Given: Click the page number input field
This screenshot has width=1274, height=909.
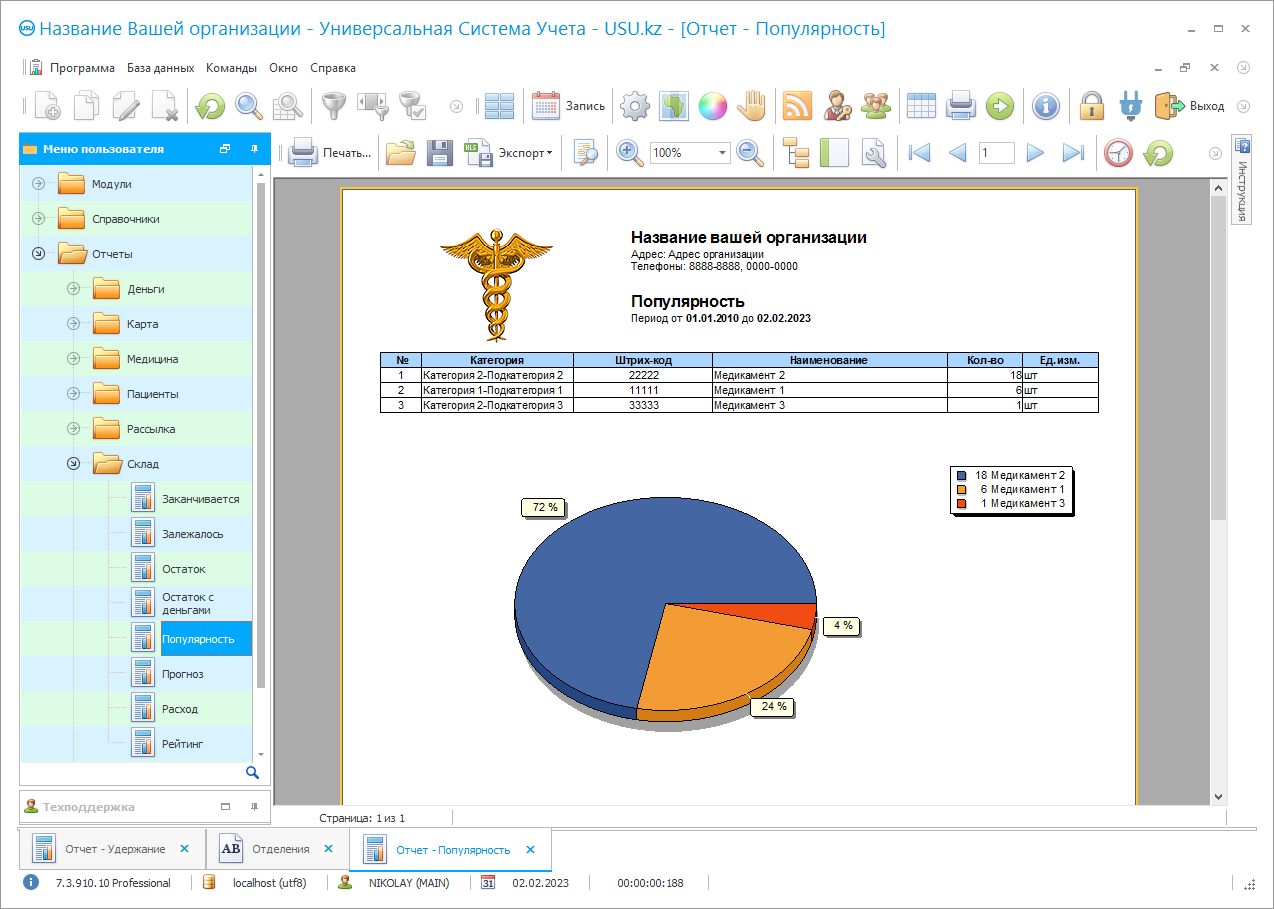Looking at the screenshot, I should 996,153.
